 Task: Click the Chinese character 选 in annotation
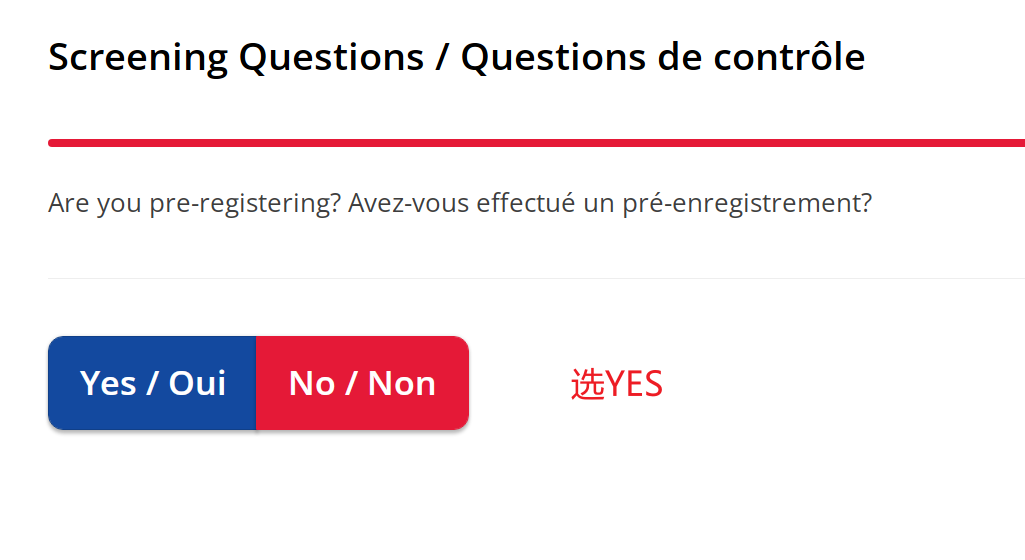(588, 384)
